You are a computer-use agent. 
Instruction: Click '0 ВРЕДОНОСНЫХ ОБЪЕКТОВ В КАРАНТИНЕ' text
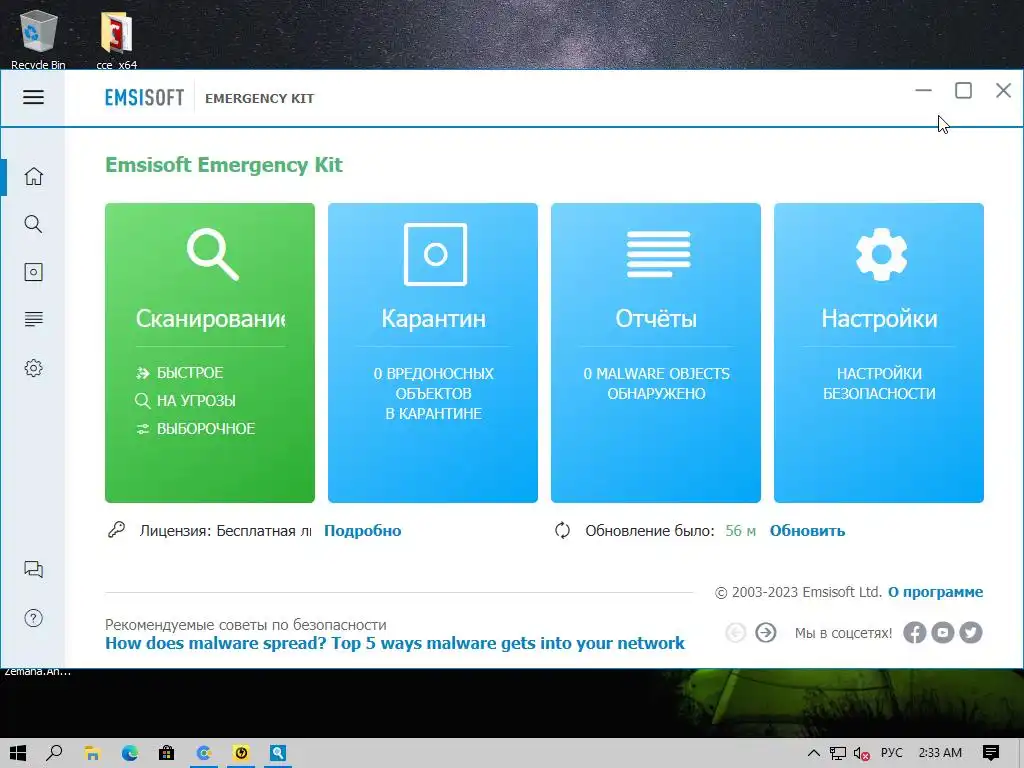coord(434,393)
